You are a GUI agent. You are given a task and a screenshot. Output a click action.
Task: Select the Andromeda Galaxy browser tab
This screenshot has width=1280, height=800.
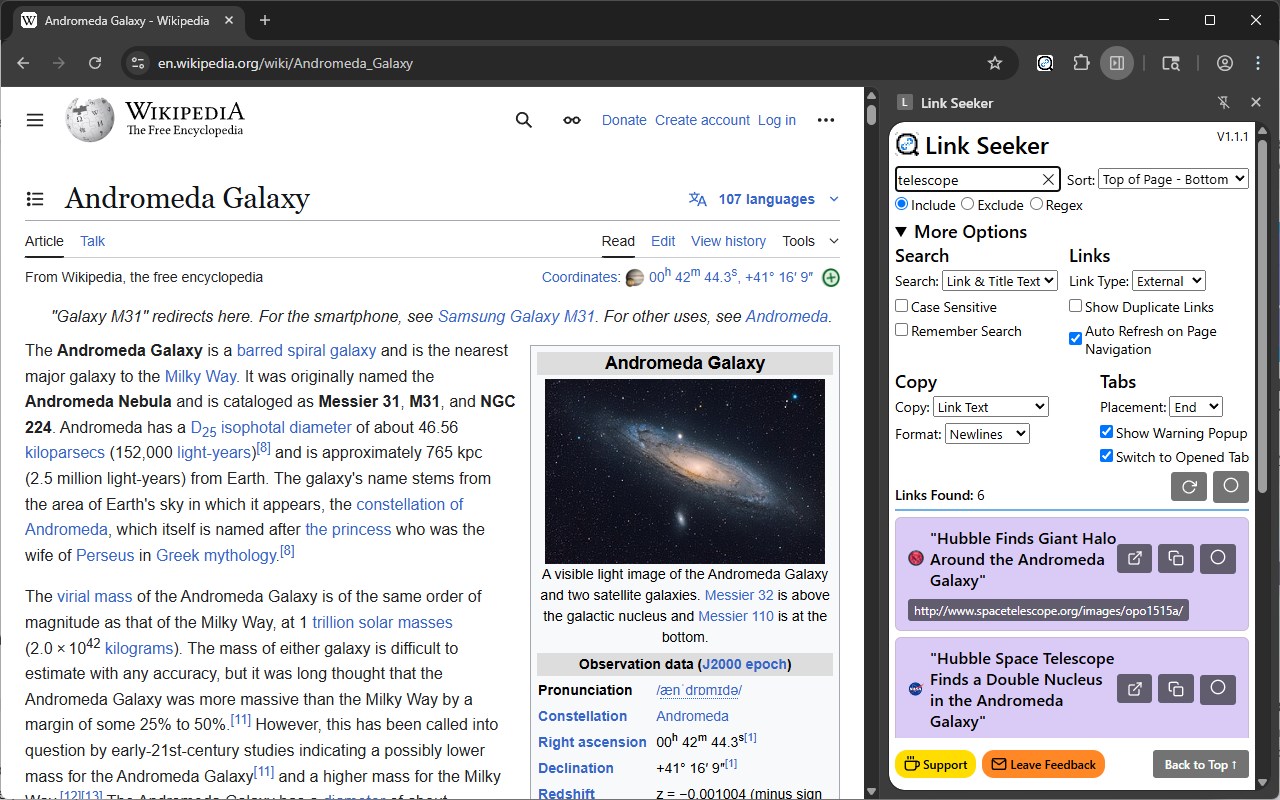click(x=126, y=20)
